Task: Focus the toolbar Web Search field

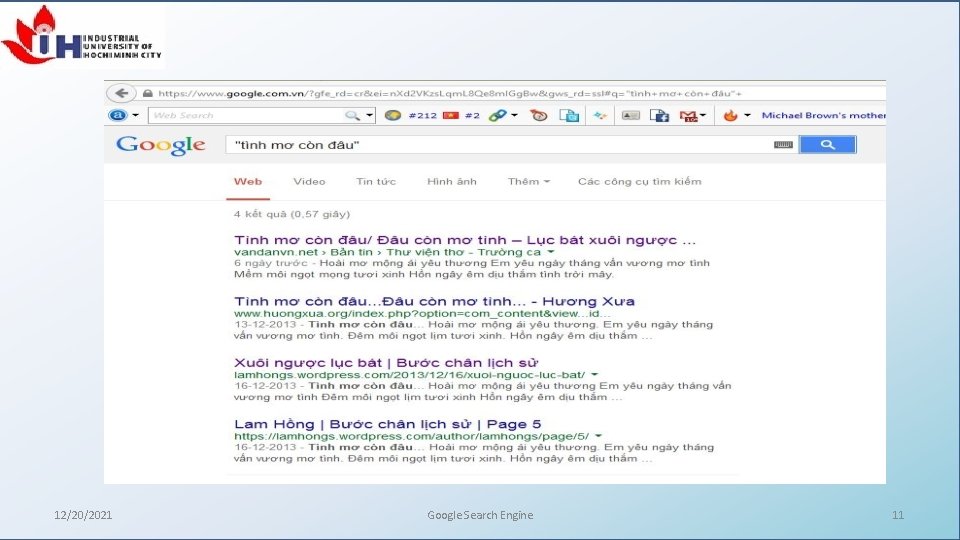Action: point(247,115)
